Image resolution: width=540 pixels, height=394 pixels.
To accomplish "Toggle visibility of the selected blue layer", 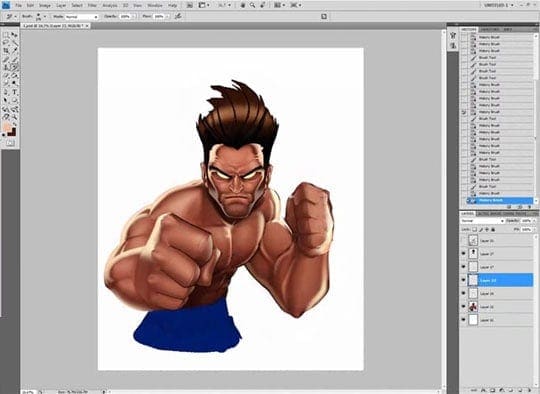I will pyautogui.click(x=463, y=280).
